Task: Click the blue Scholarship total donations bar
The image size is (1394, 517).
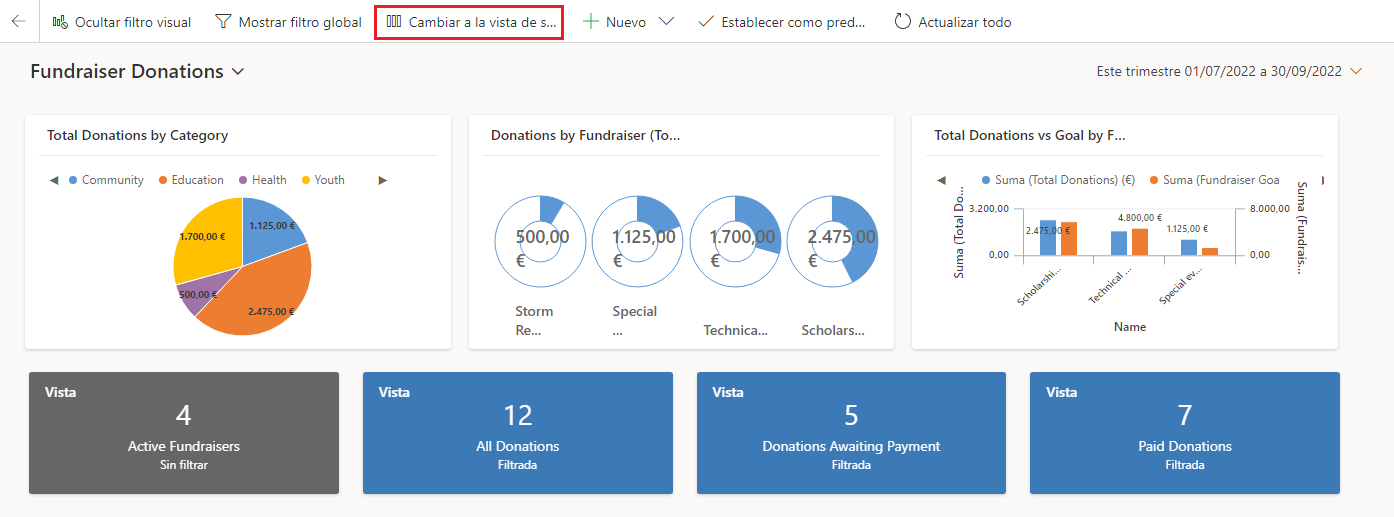Action: [x=1048, y=238]
